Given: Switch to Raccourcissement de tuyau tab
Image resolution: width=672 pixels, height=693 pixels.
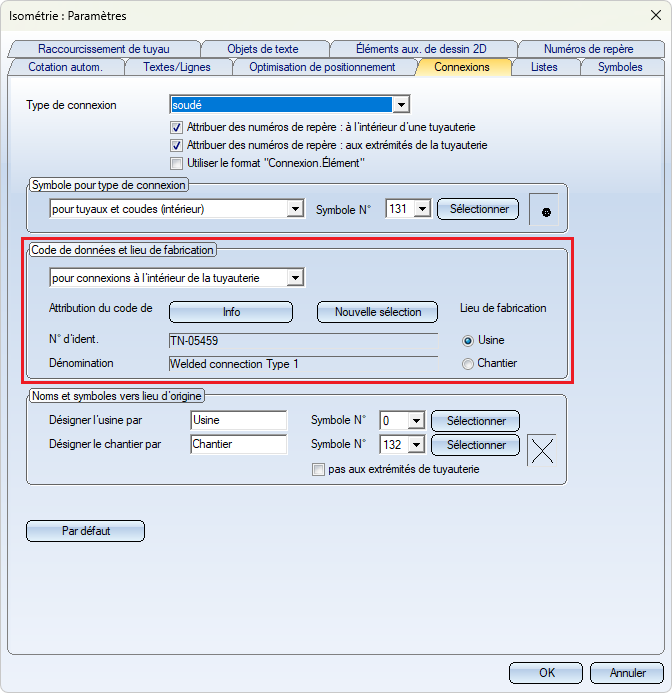Looking at the screenshot, I should tap(104, 49).
